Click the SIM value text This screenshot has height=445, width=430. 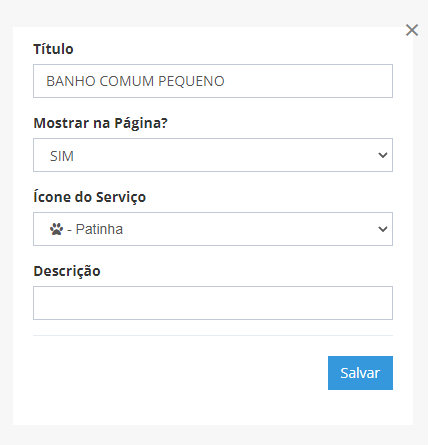(x=62, y=156)
